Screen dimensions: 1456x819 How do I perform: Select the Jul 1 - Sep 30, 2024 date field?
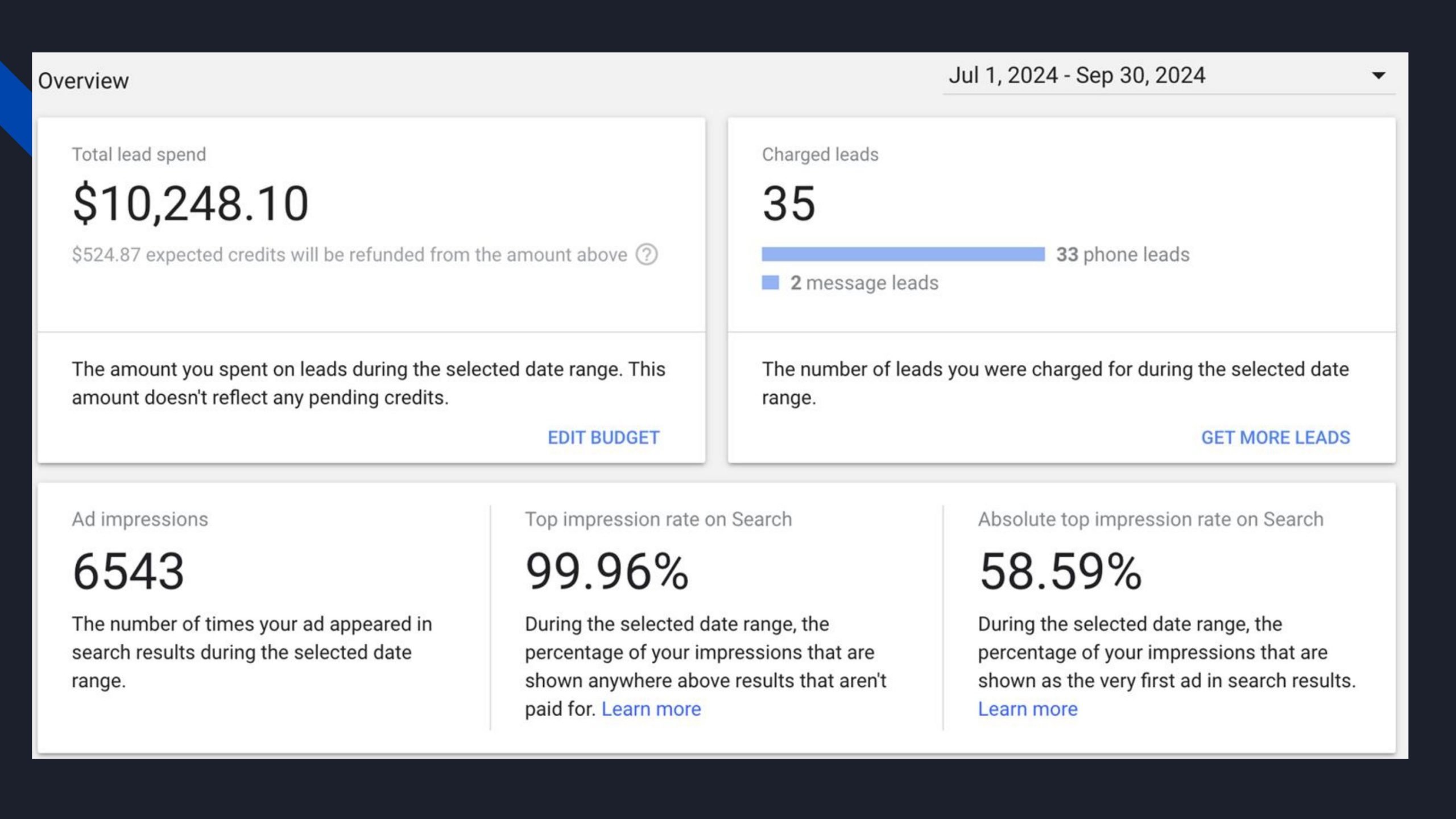pos(1077,76)
